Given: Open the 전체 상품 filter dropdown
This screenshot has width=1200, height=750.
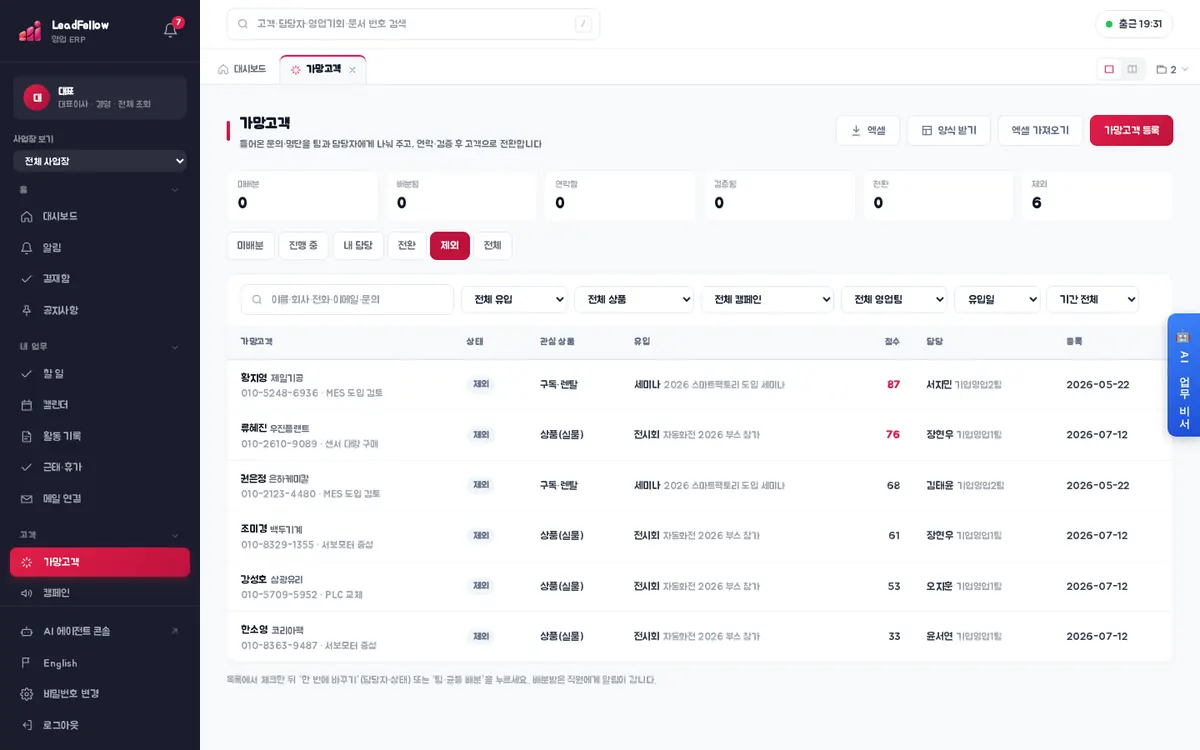Looking at the screenshot, I should pyautogui.click(x=634, y=299).
